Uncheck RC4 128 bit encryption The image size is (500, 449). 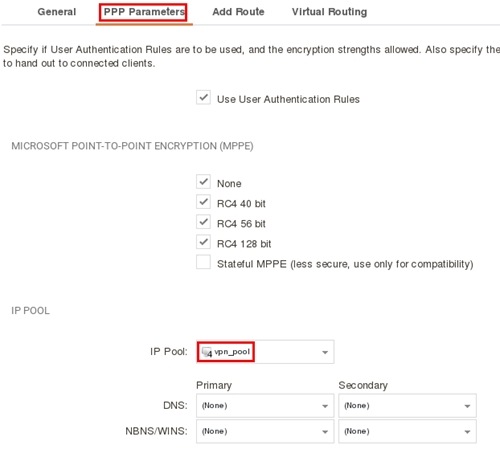(x=203, y=242)
